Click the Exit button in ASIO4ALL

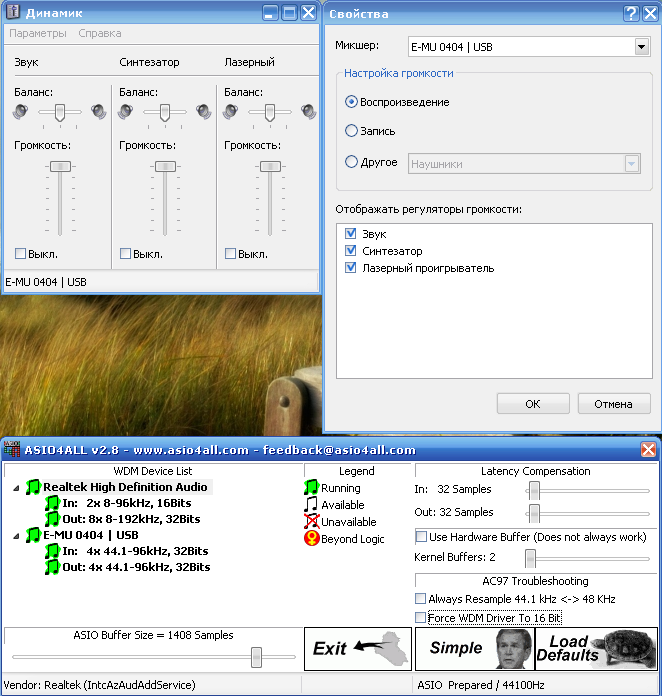click(357, 649)
